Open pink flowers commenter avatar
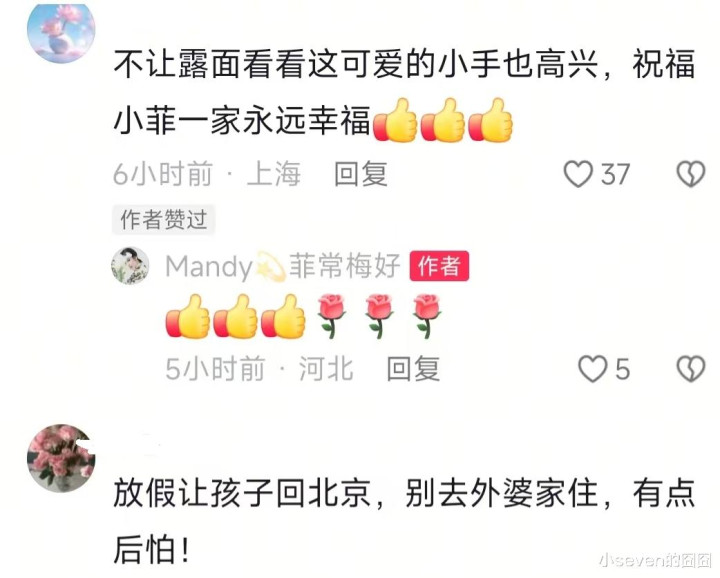Viewport: 720px width, 578px height. [61, 458]
